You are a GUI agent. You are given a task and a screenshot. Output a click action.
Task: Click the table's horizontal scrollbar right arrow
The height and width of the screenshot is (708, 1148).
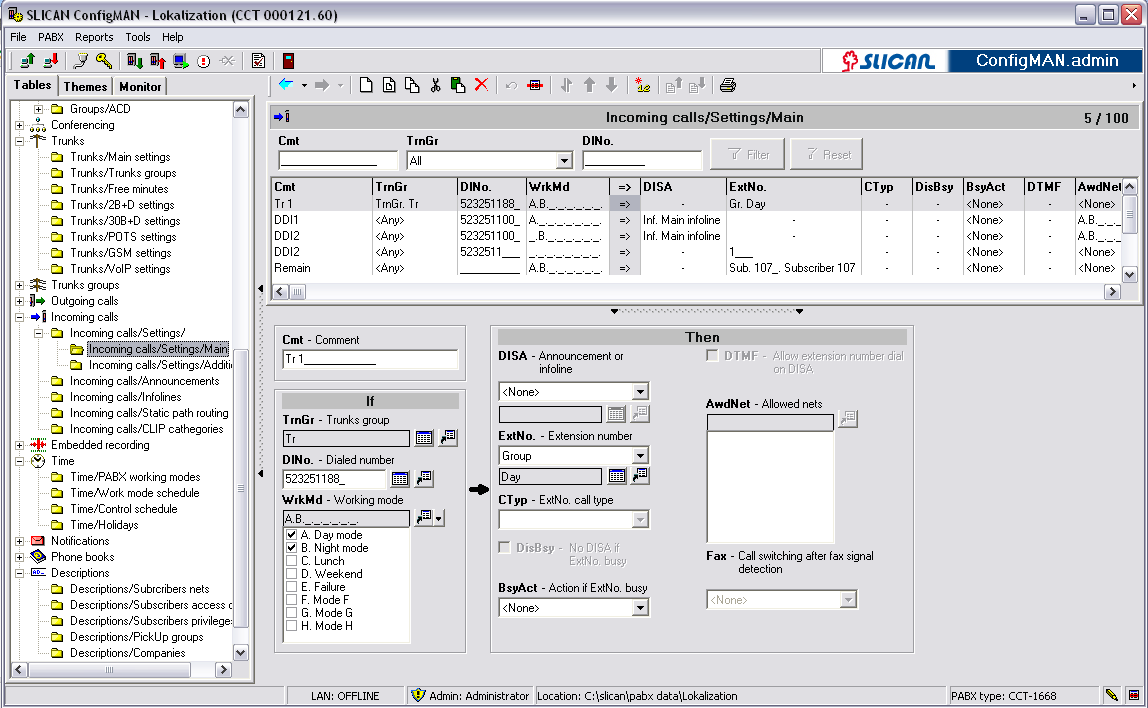(1111, 292)
